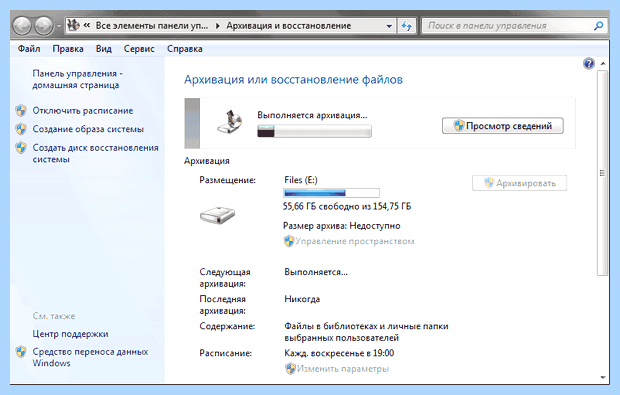Open 'Центр поддержки' link

(70, 334)
